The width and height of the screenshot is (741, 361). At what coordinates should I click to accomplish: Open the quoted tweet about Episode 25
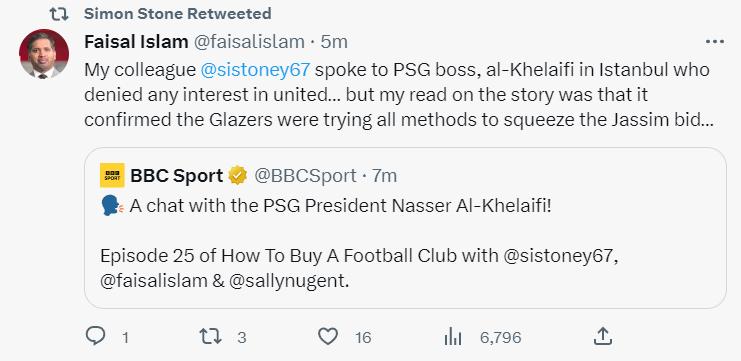point(405,228)
